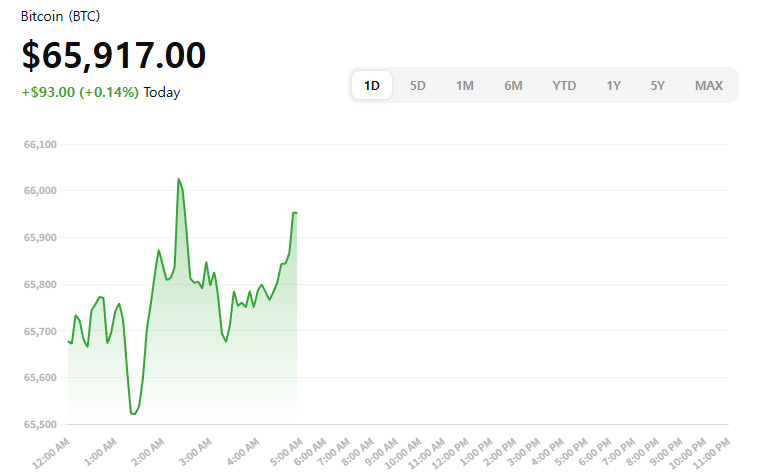Click the Today label

point(162,92)
